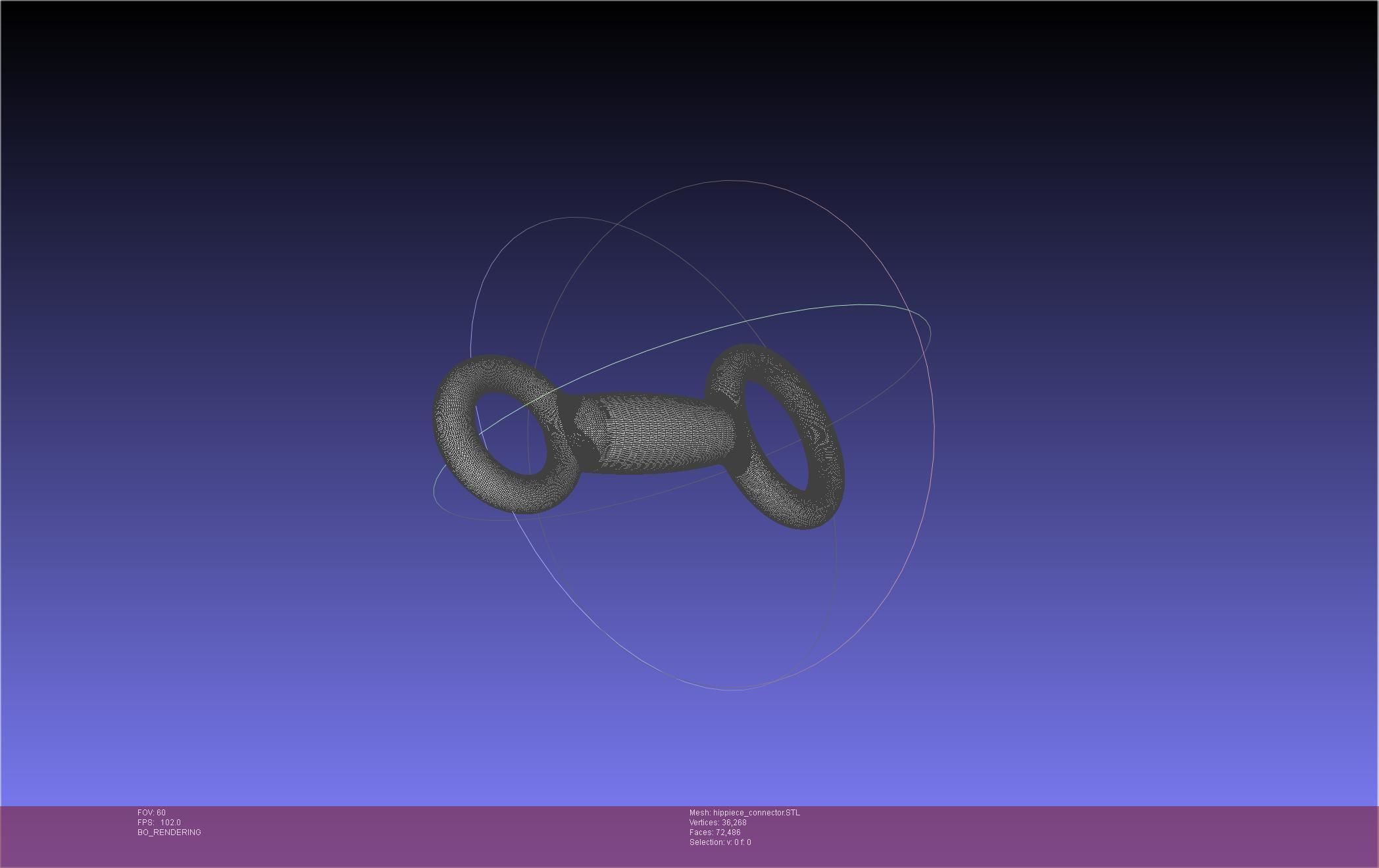The image size is (1379, 868).
Task: Click the central cylinder connector body
Action: click(x=664, y=433)
